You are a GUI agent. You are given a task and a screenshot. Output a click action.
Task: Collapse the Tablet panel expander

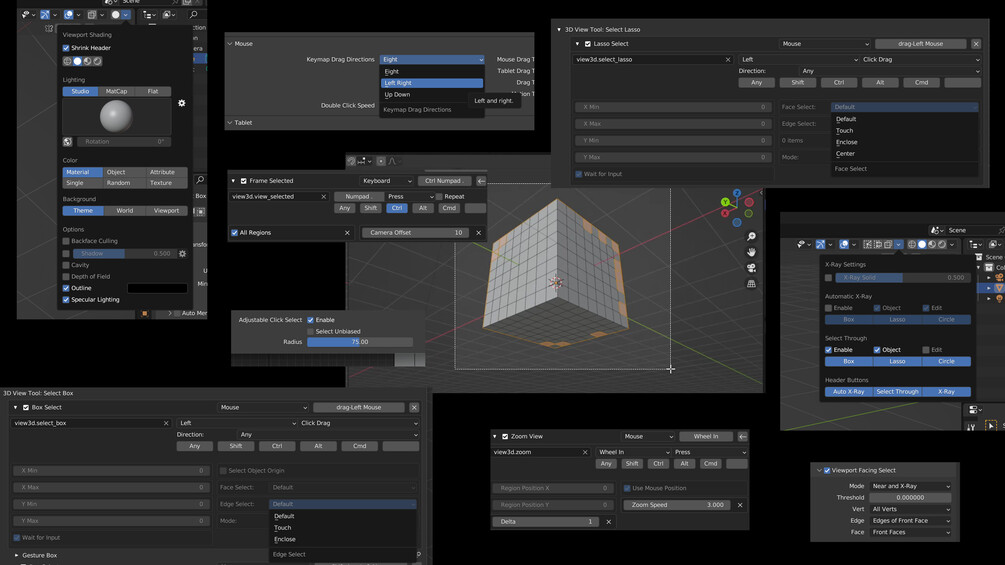tap(230, 123)
